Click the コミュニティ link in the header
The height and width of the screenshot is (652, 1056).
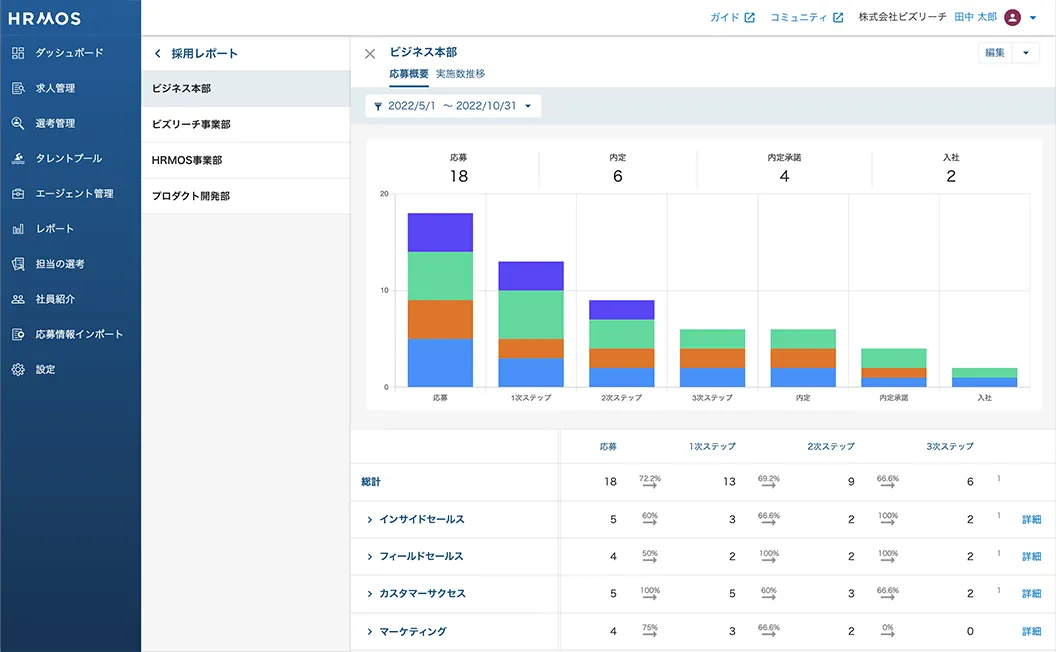click(x=793, y=17)
